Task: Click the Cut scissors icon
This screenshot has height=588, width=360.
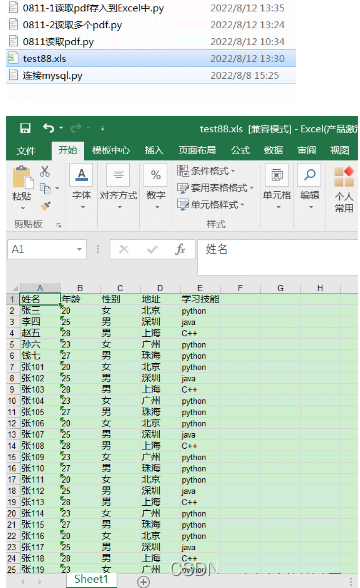Action: click(x=45, y=171)
